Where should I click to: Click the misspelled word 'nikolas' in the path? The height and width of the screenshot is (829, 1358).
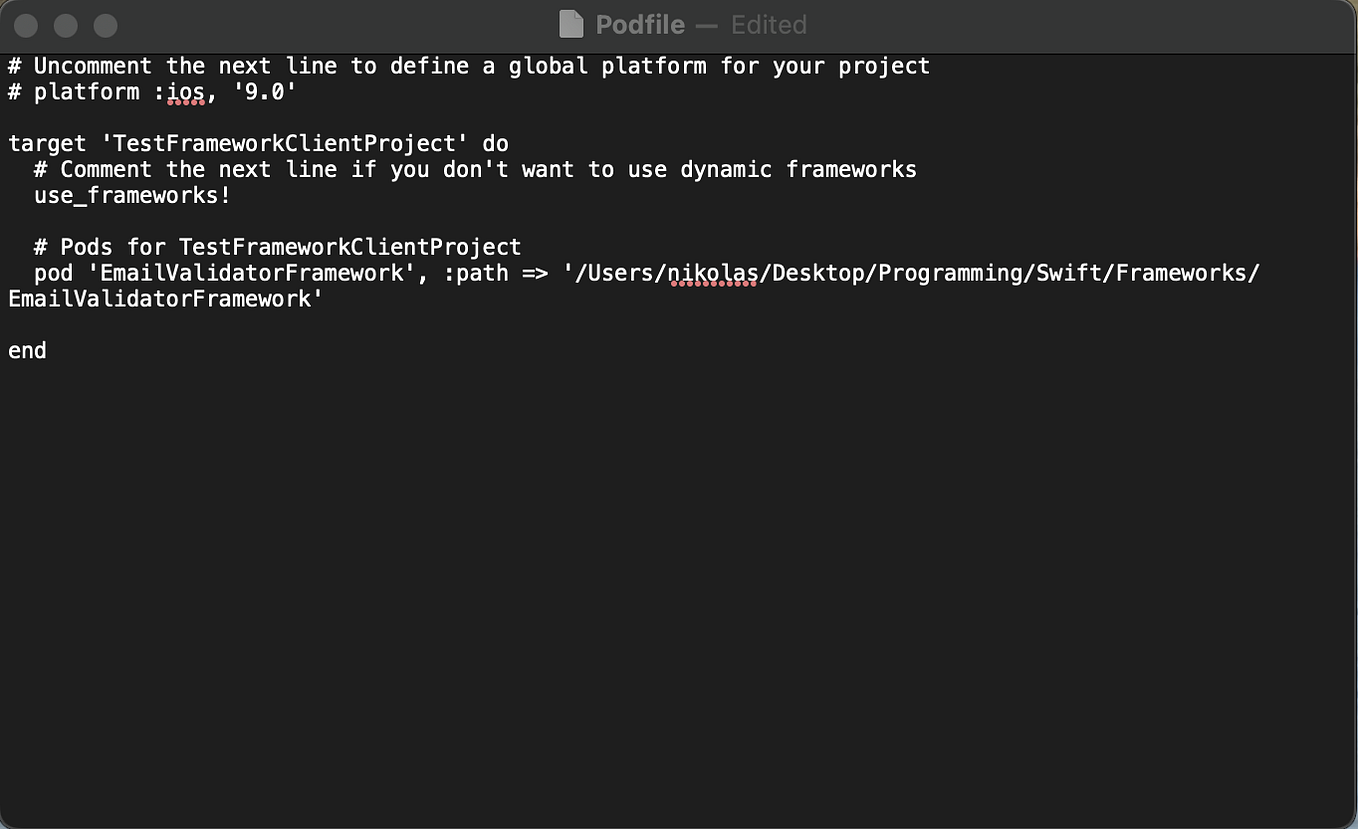pyautogui.click(x=714, y=272)
